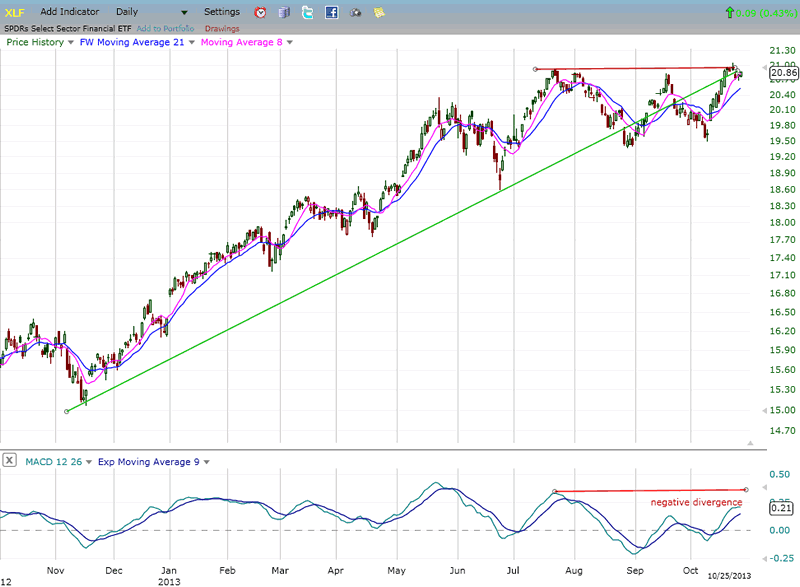Image resolution: width=800 pixels, height=587 pixels.
Task: Open the yellow sticky note icon
Action: tap(379, 13)
